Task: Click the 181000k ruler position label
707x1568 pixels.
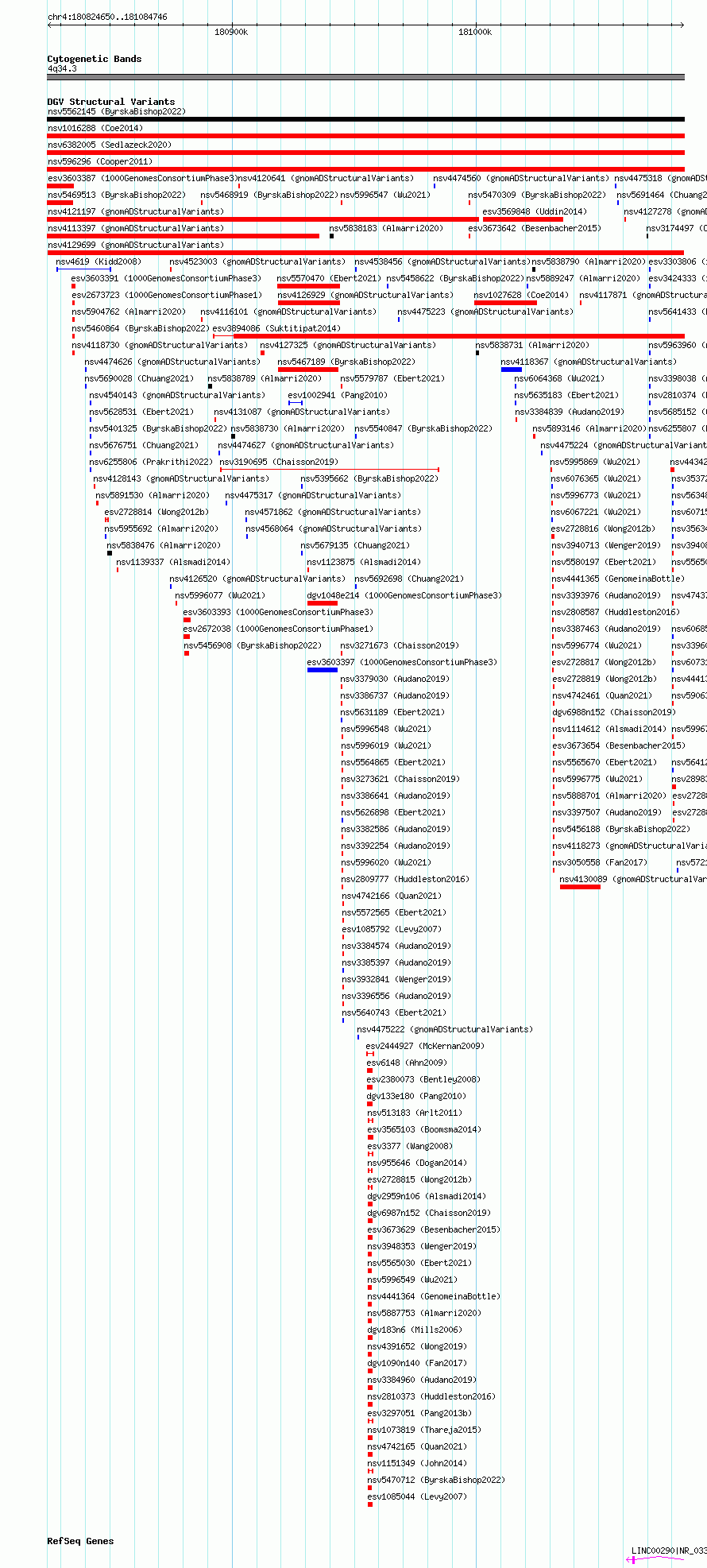Action: pyautogui.click(x=475, y=32)
